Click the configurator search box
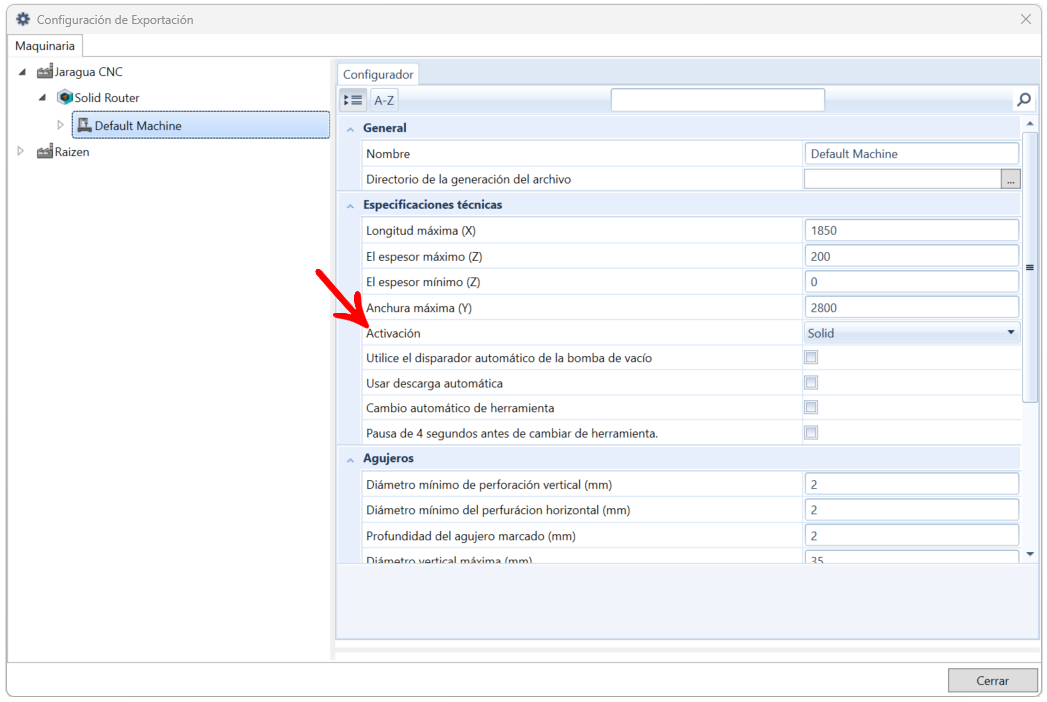Viewport: 1047px width, 702px height. point(718,100)
